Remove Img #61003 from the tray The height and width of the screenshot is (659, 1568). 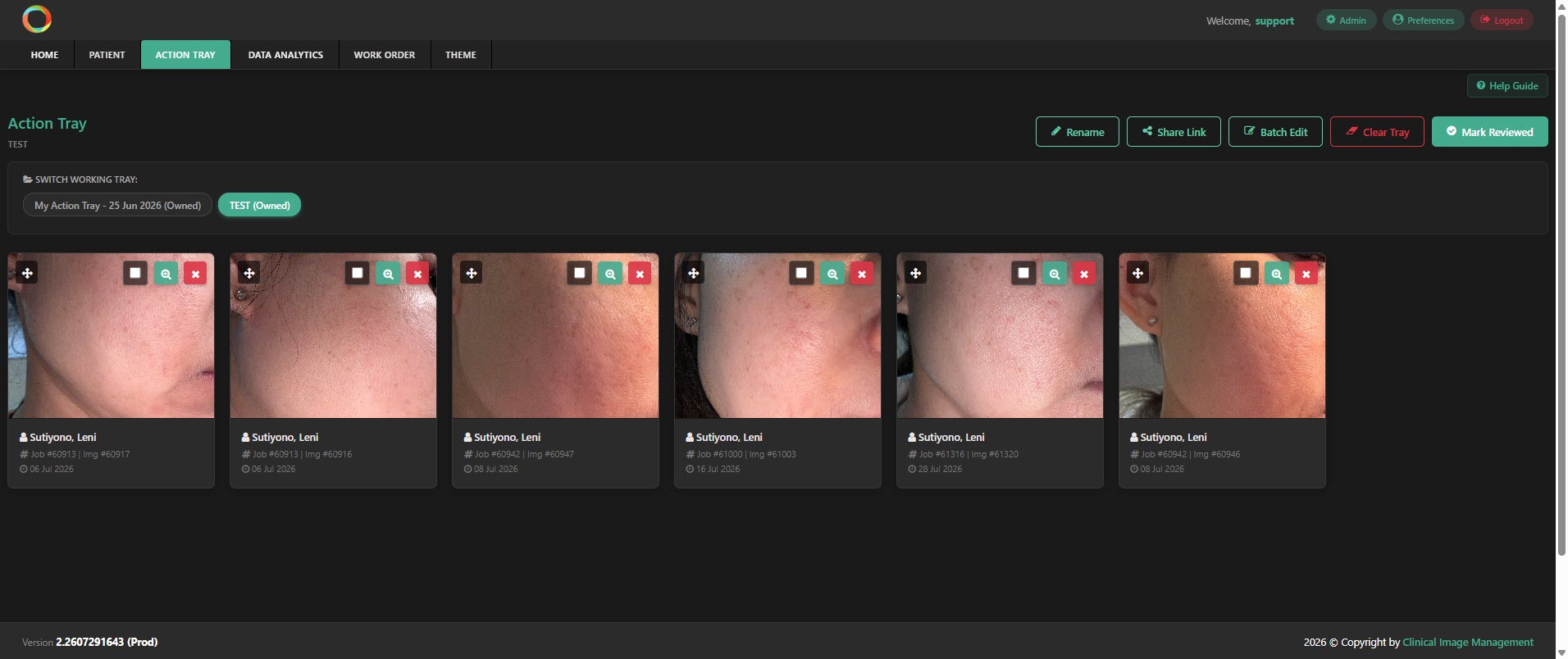(862, 274)
